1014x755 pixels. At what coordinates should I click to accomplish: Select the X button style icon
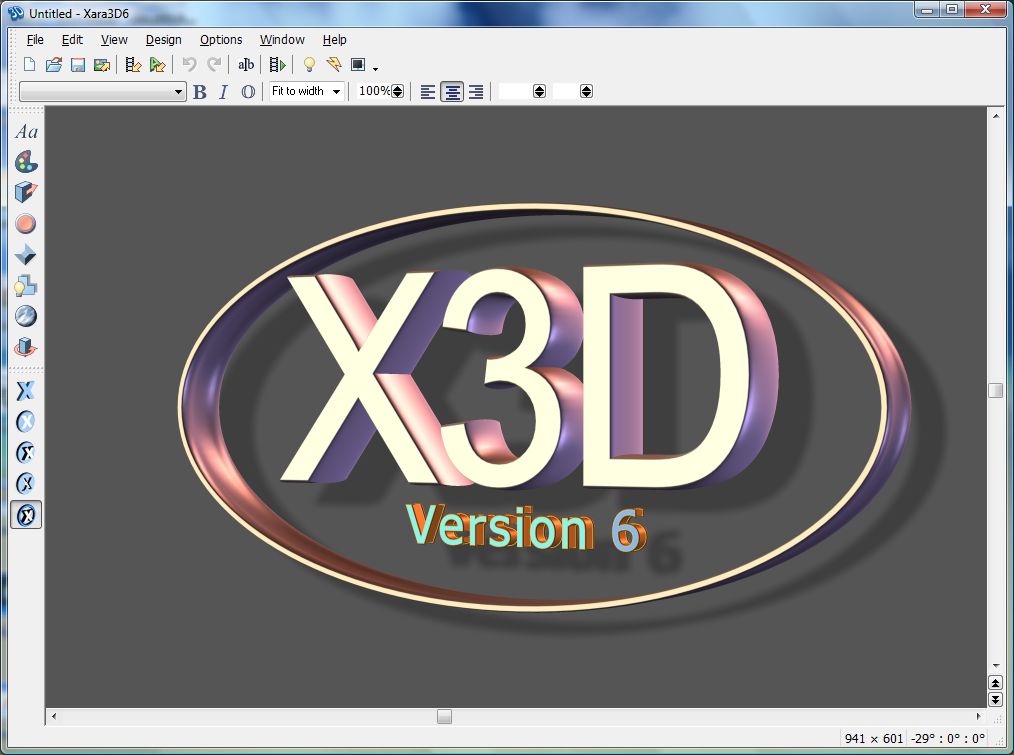pos(26,422)
